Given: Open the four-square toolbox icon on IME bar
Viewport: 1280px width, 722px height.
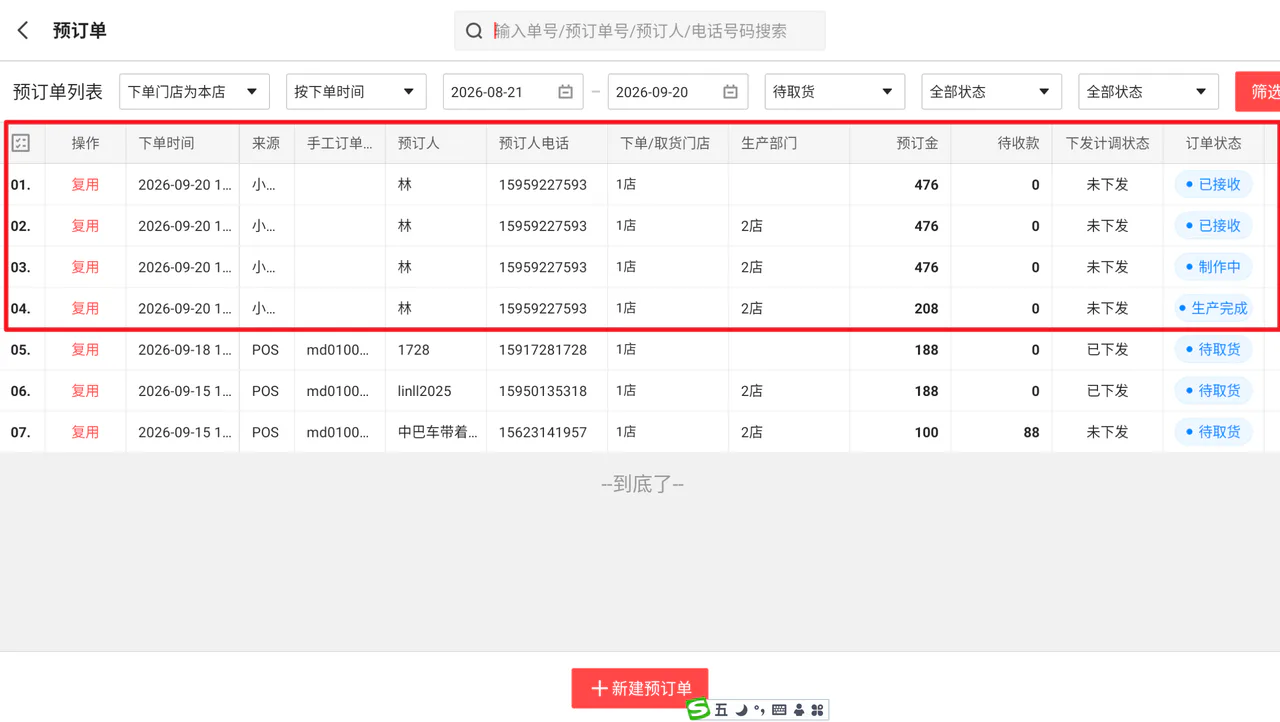Looking at the screenshot, I should [817, 710].
